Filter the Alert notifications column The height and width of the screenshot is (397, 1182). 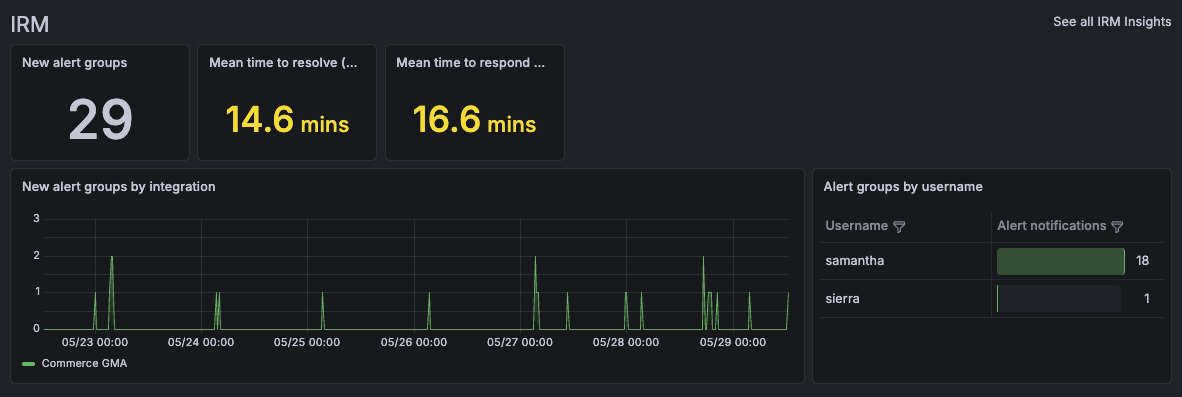tap(1117, 226)
